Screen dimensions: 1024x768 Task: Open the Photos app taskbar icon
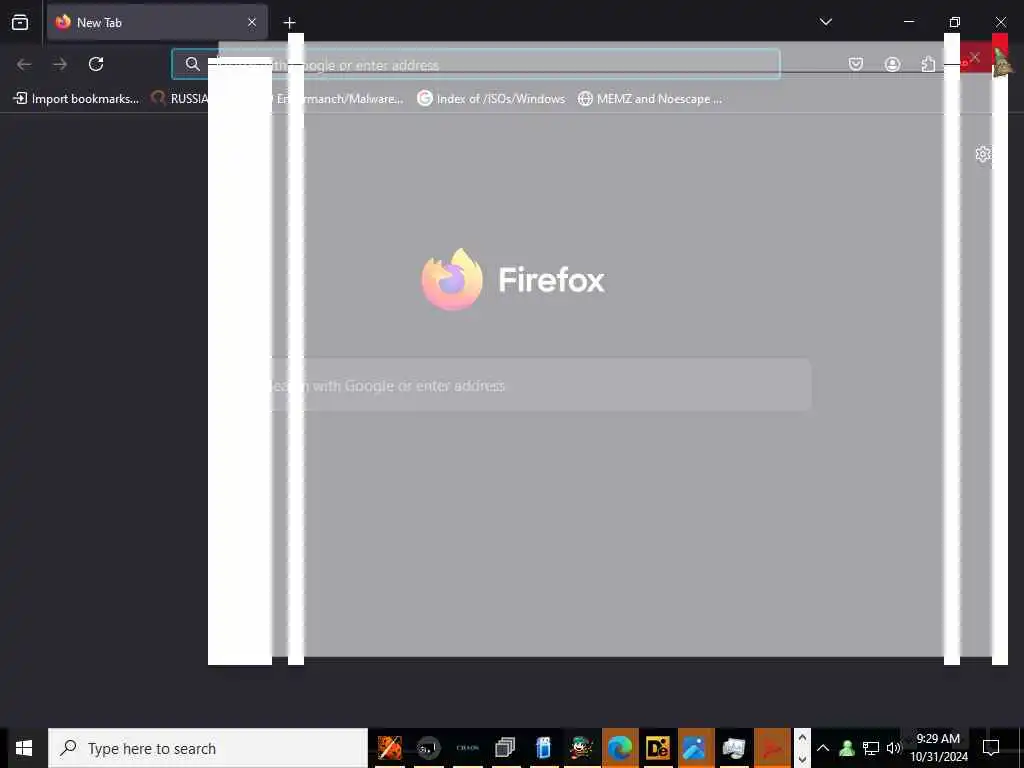click(696, 748)
